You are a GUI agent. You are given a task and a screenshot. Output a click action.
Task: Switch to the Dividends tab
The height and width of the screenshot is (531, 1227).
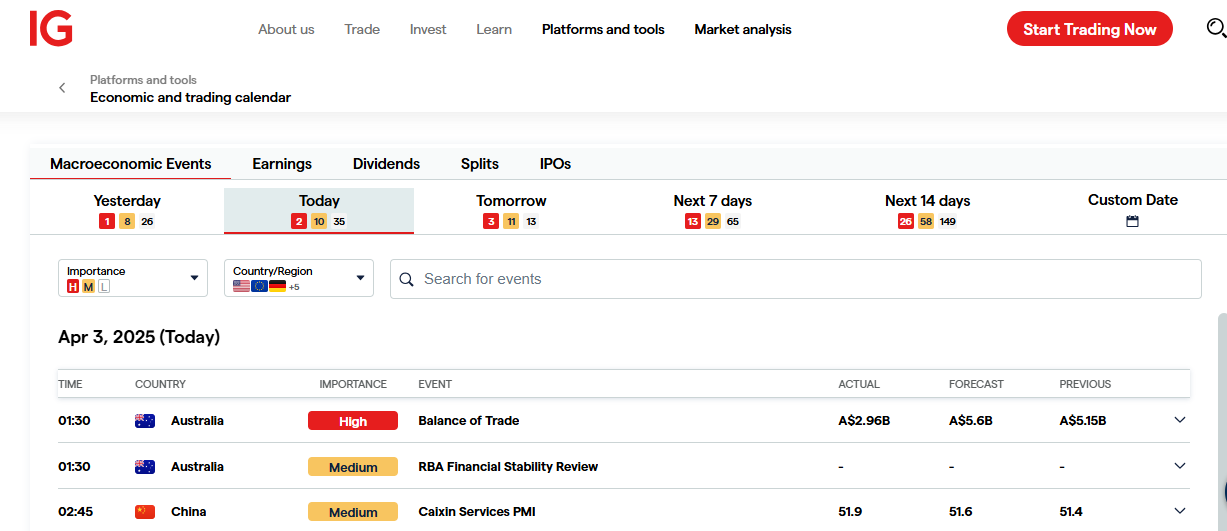click(386, 164)
